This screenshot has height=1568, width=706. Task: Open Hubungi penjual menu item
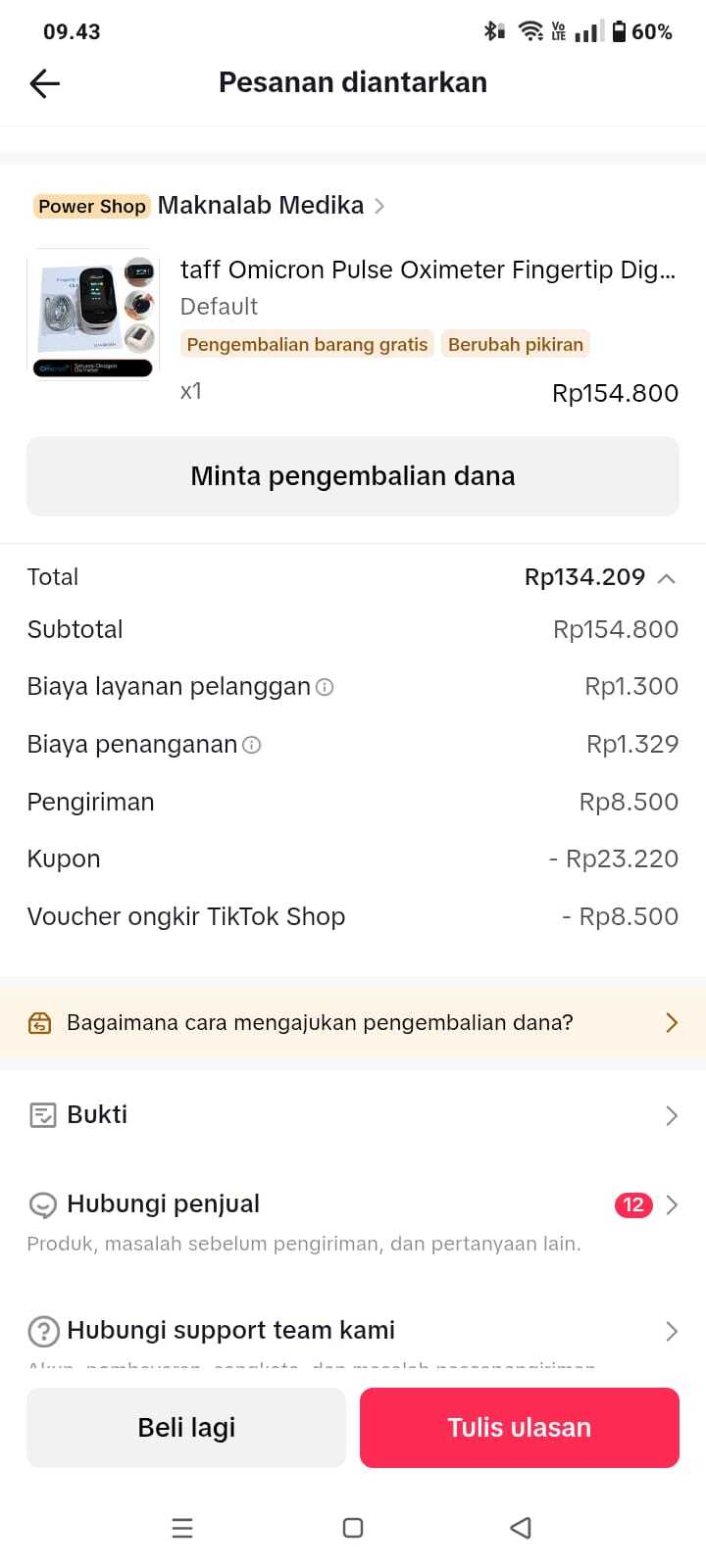[164, 1204]
